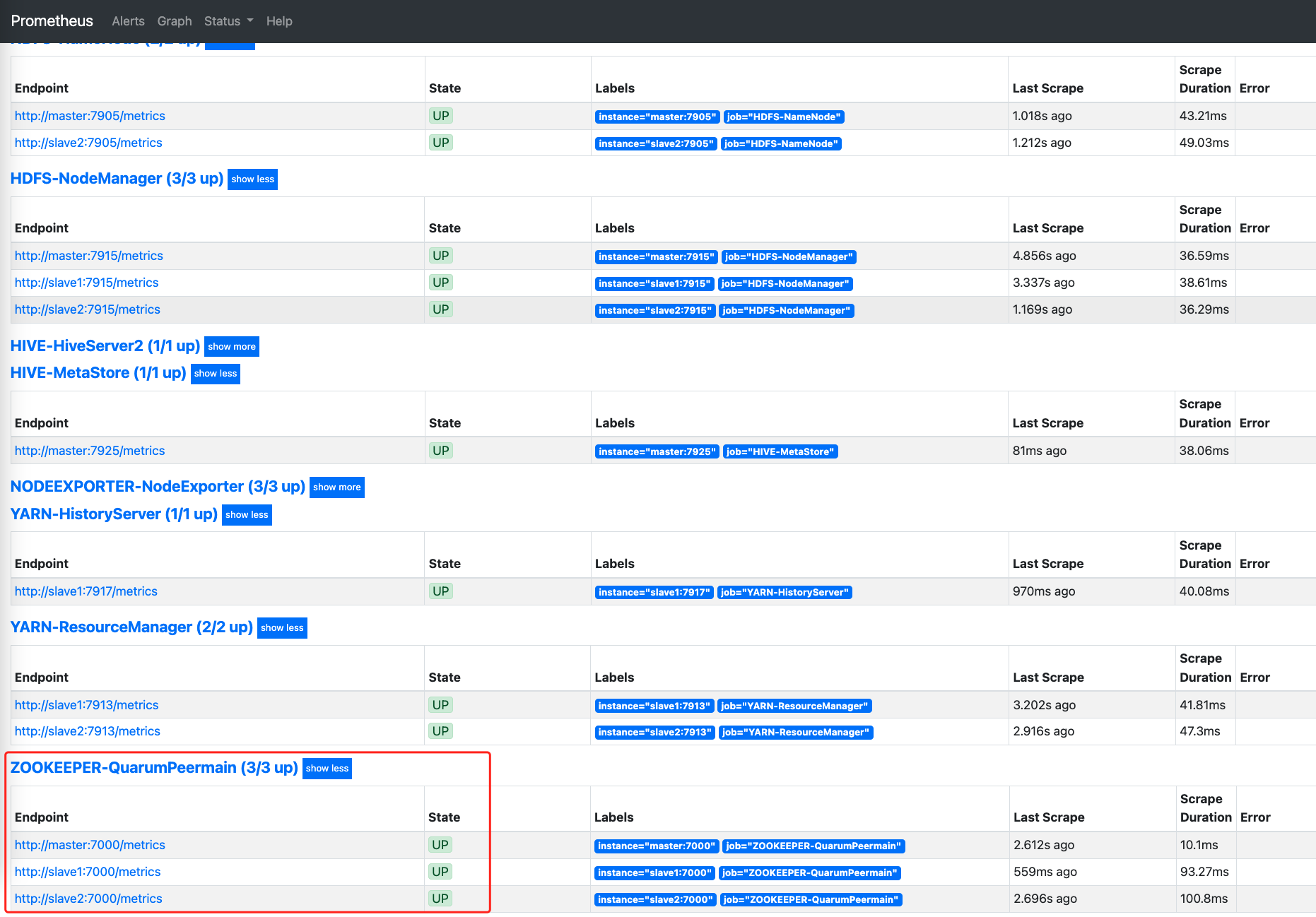Click job="HDFS-NodeManager" badge in master:7915 row
Screen dimensions: 1316x917
click(x=789, y=257)
